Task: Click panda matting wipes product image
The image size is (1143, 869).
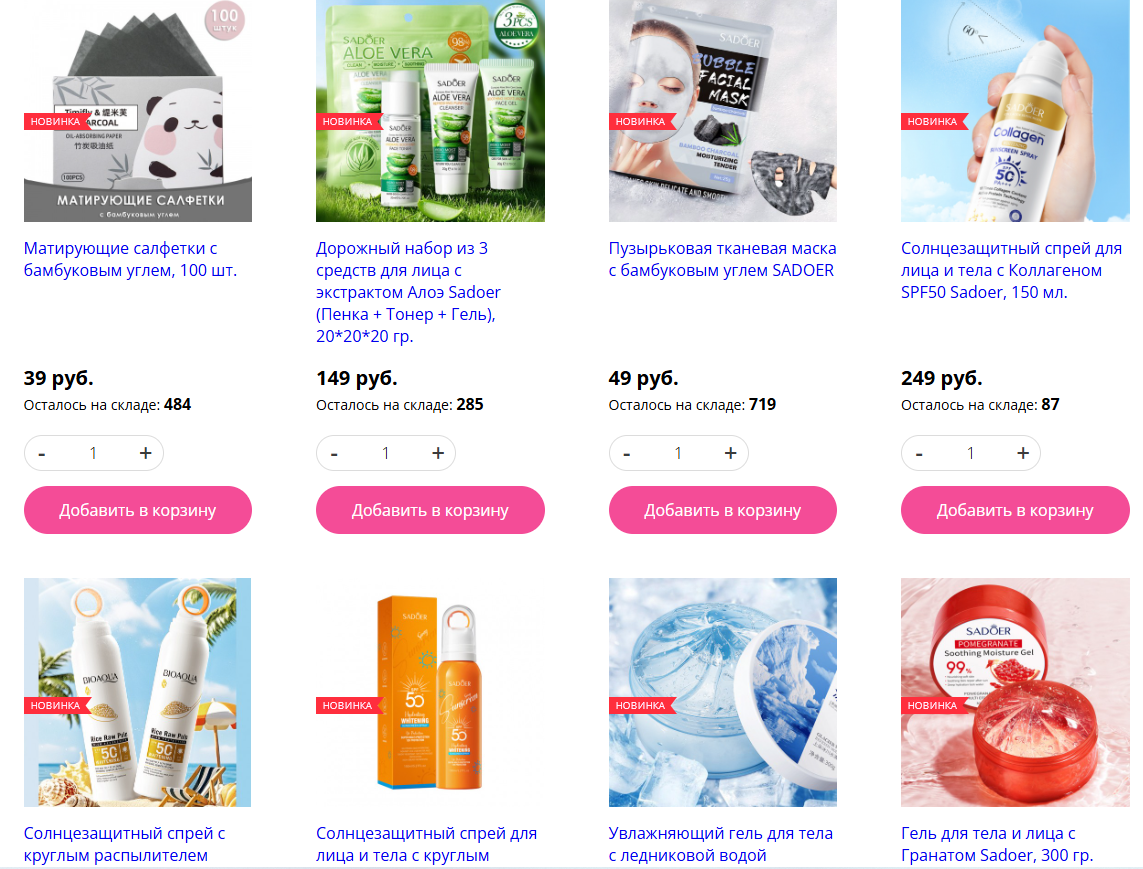Action: 138,111
